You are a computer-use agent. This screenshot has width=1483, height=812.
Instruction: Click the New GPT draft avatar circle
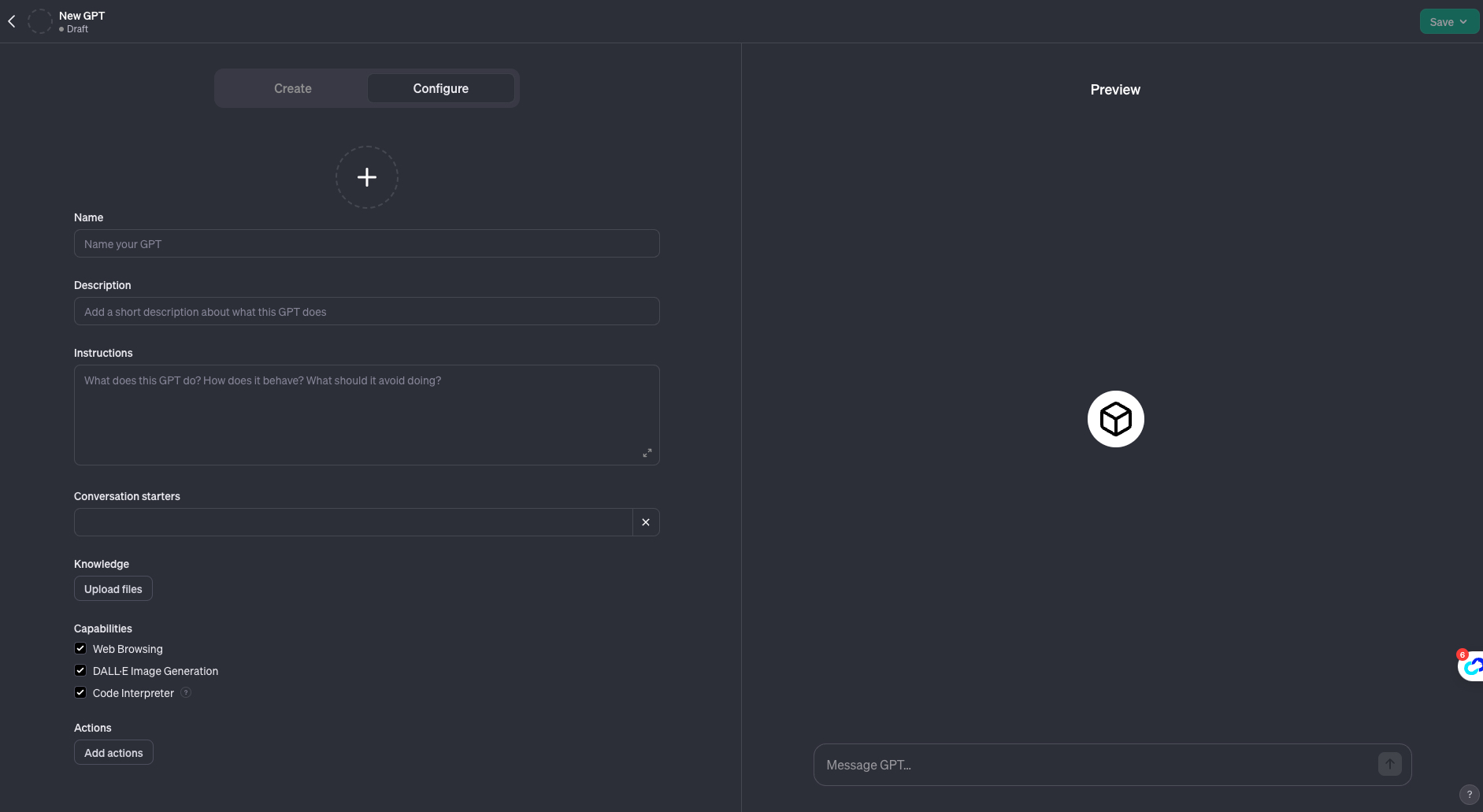[x=39, y=21]
